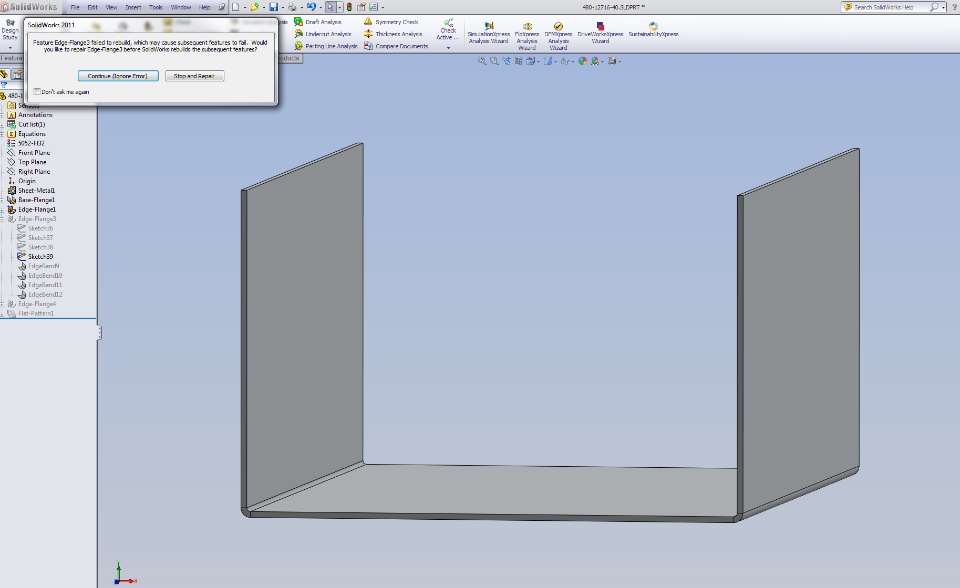Open the Edit menu
The width and height of the screenshot is (960, 588).
point(92,7)
